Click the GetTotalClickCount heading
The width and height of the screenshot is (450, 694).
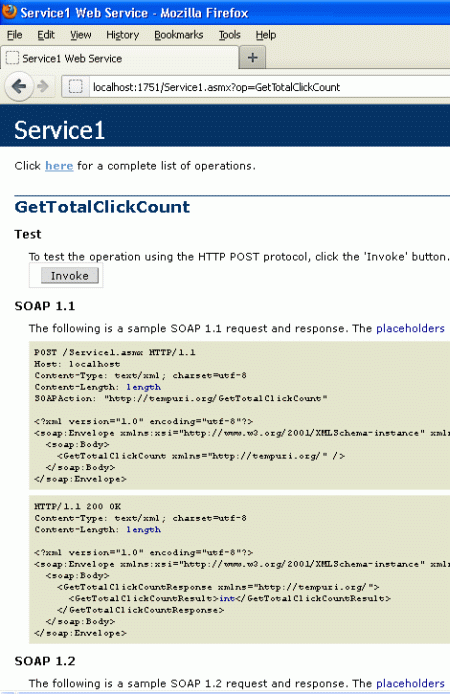coord(102,207)
